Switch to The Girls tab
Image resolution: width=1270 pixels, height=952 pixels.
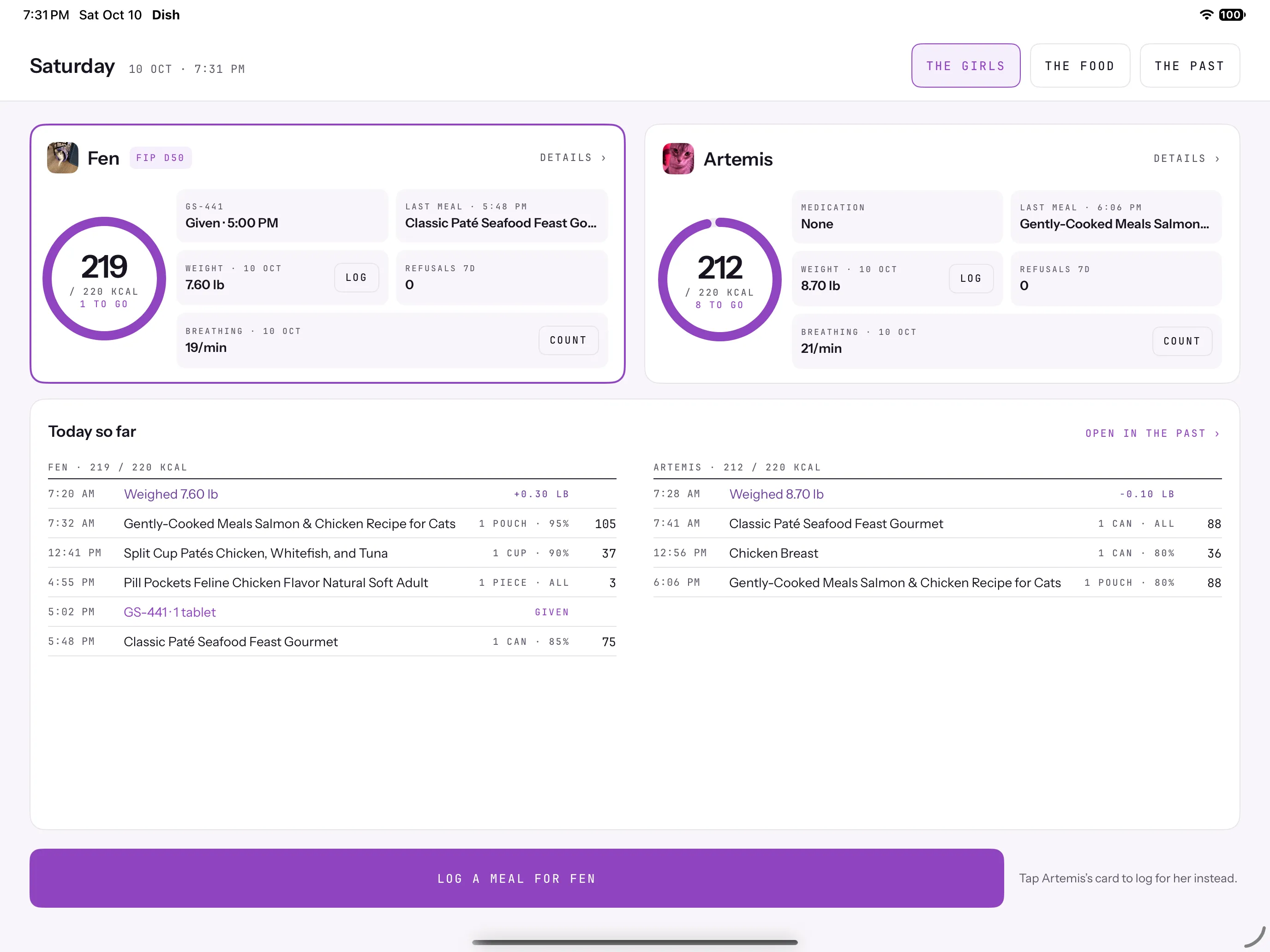coord(966,66)
